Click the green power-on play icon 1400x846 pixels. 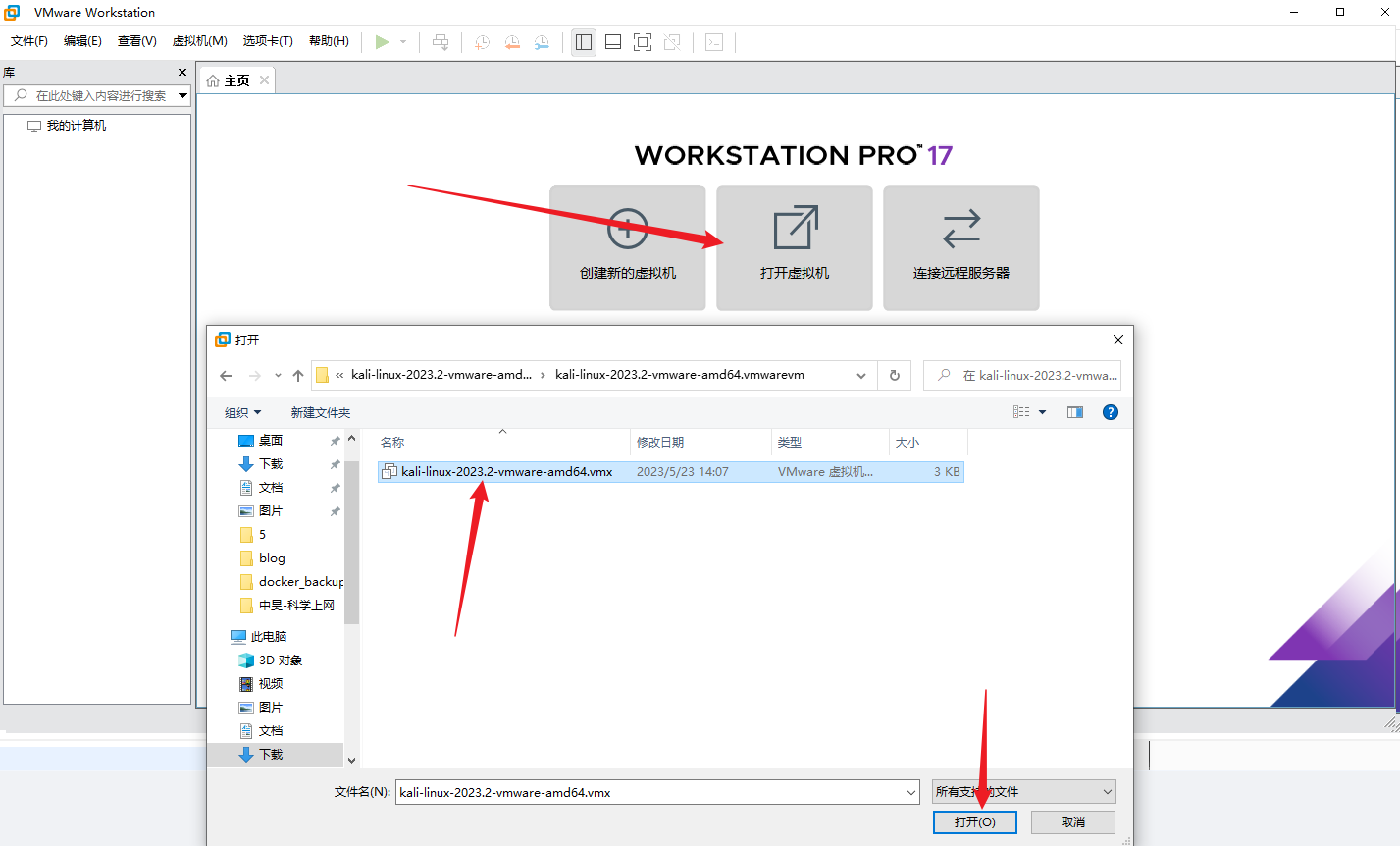(383, 42)
